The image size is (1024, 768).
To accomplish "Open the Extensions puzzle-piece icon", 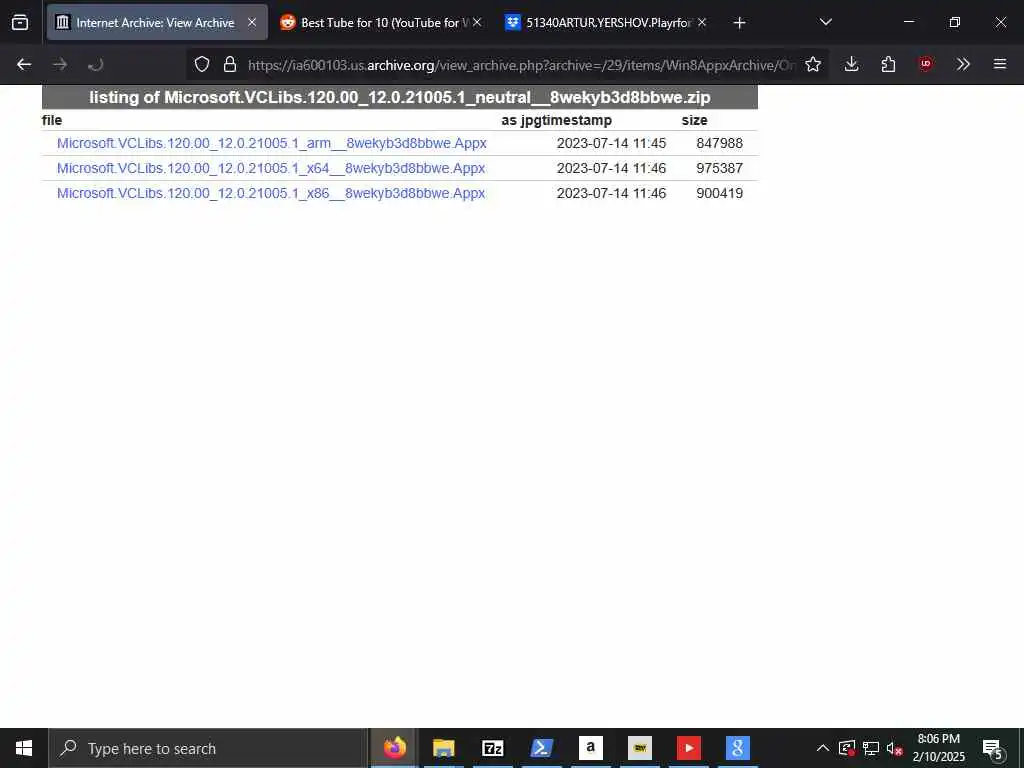I will 888,65.
